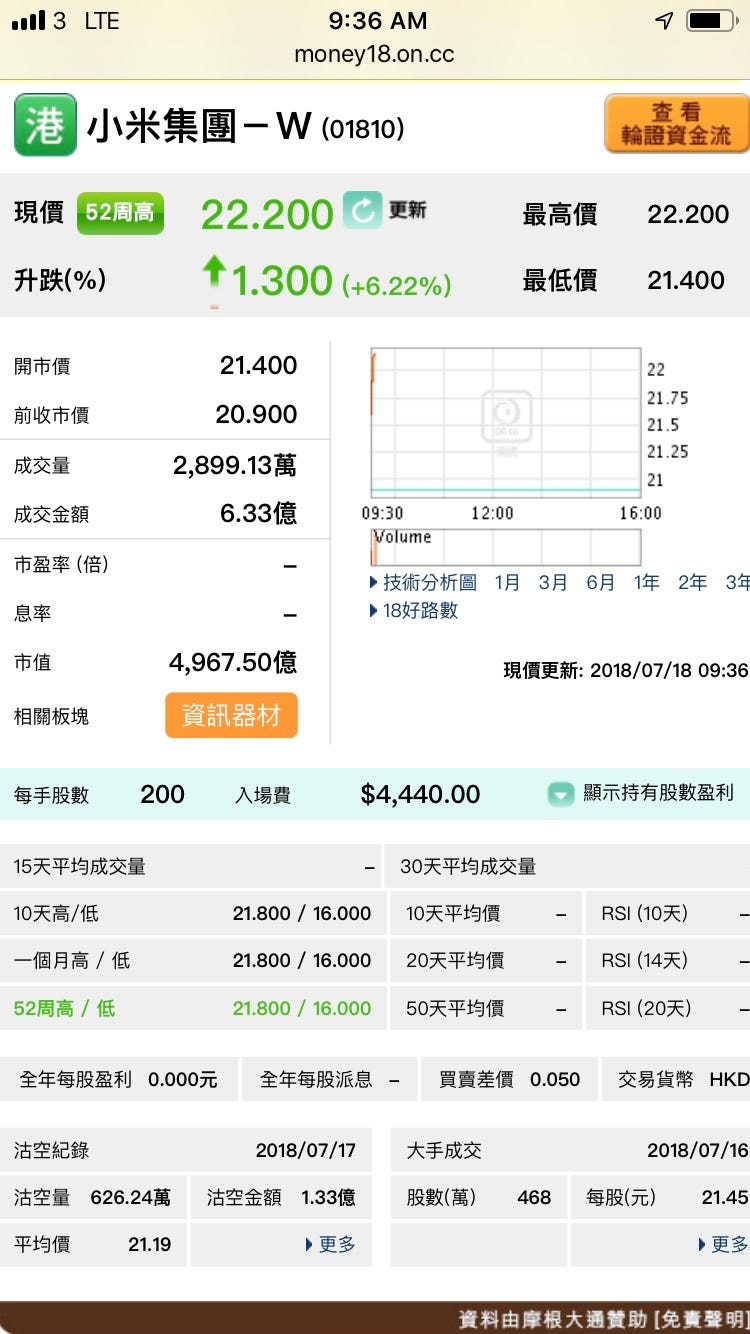Select 成交金額 value 6.33億
The width and height of the screenshot is (750, 1334).
point(258,514)
